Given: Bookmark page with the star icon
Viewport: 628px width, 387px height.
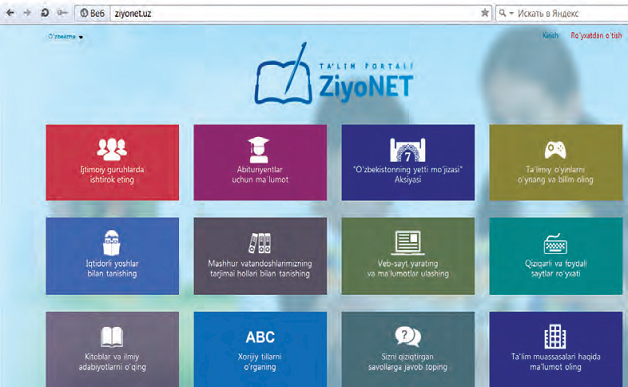Looking at the screenshot, I should point(485,13).
